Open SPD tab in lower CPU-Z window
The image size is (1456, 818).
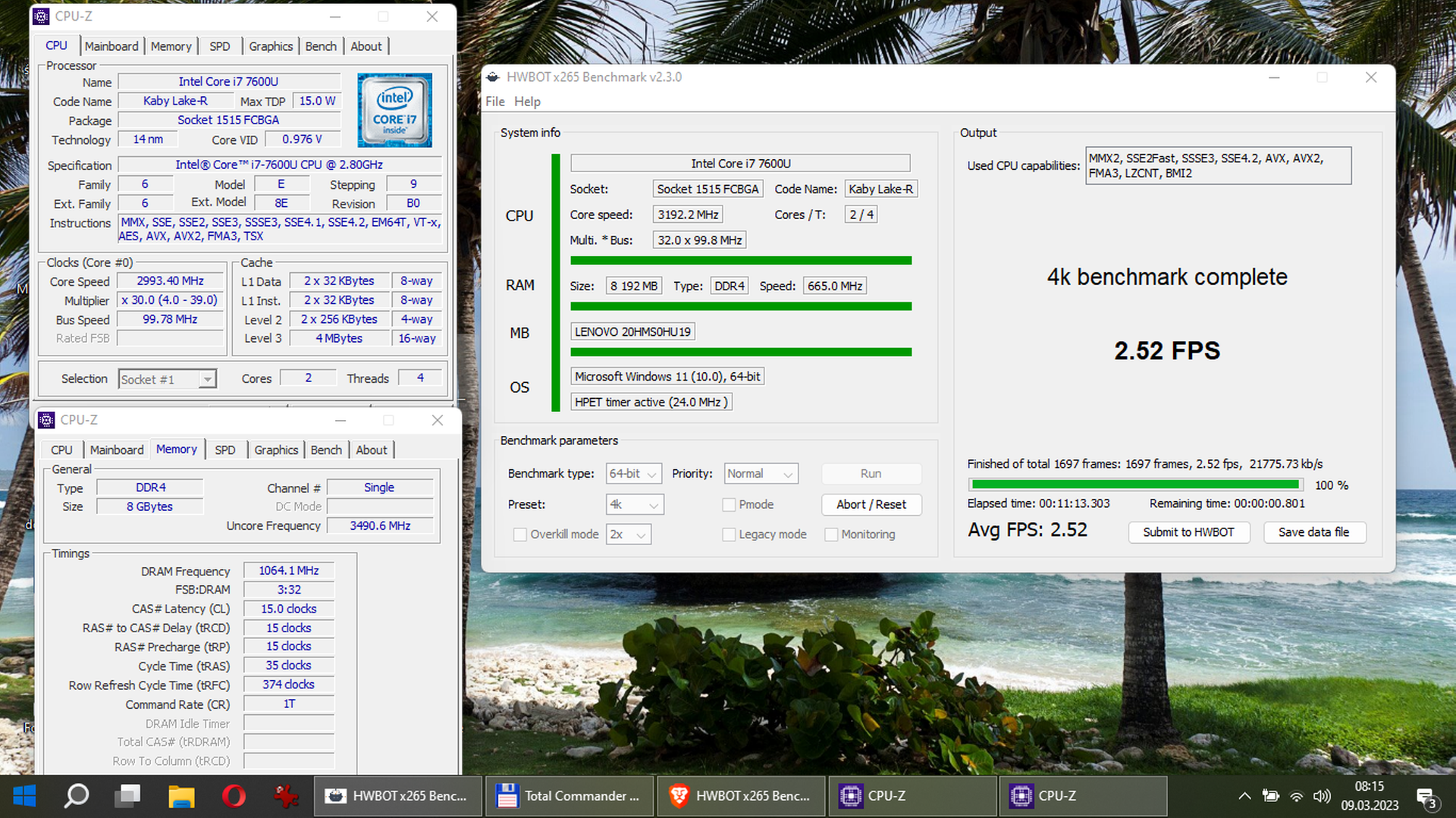[x=225, y=450]
